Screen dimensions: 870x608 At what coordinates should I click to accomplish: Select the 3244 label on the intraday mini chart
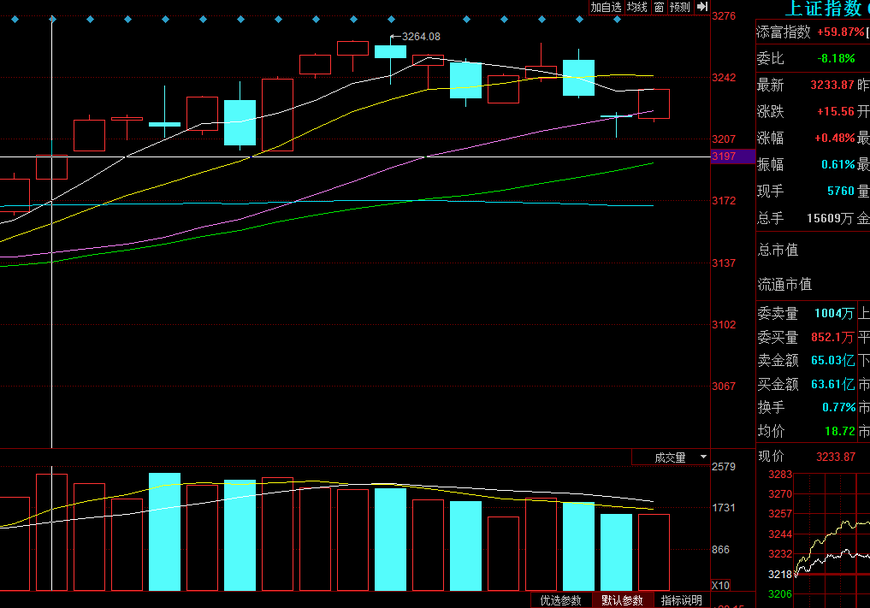tap(780, 534)
